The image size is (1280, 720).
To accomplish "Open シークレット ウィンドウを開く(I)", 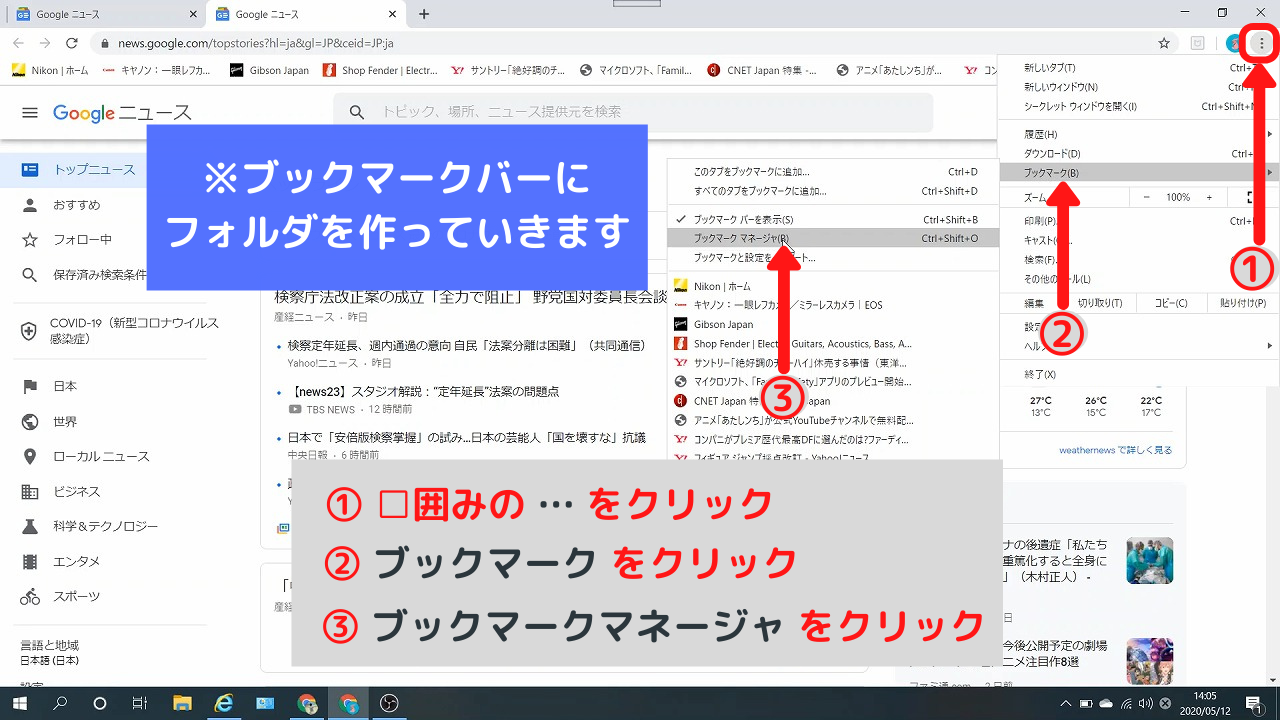I will point(1139,106).
